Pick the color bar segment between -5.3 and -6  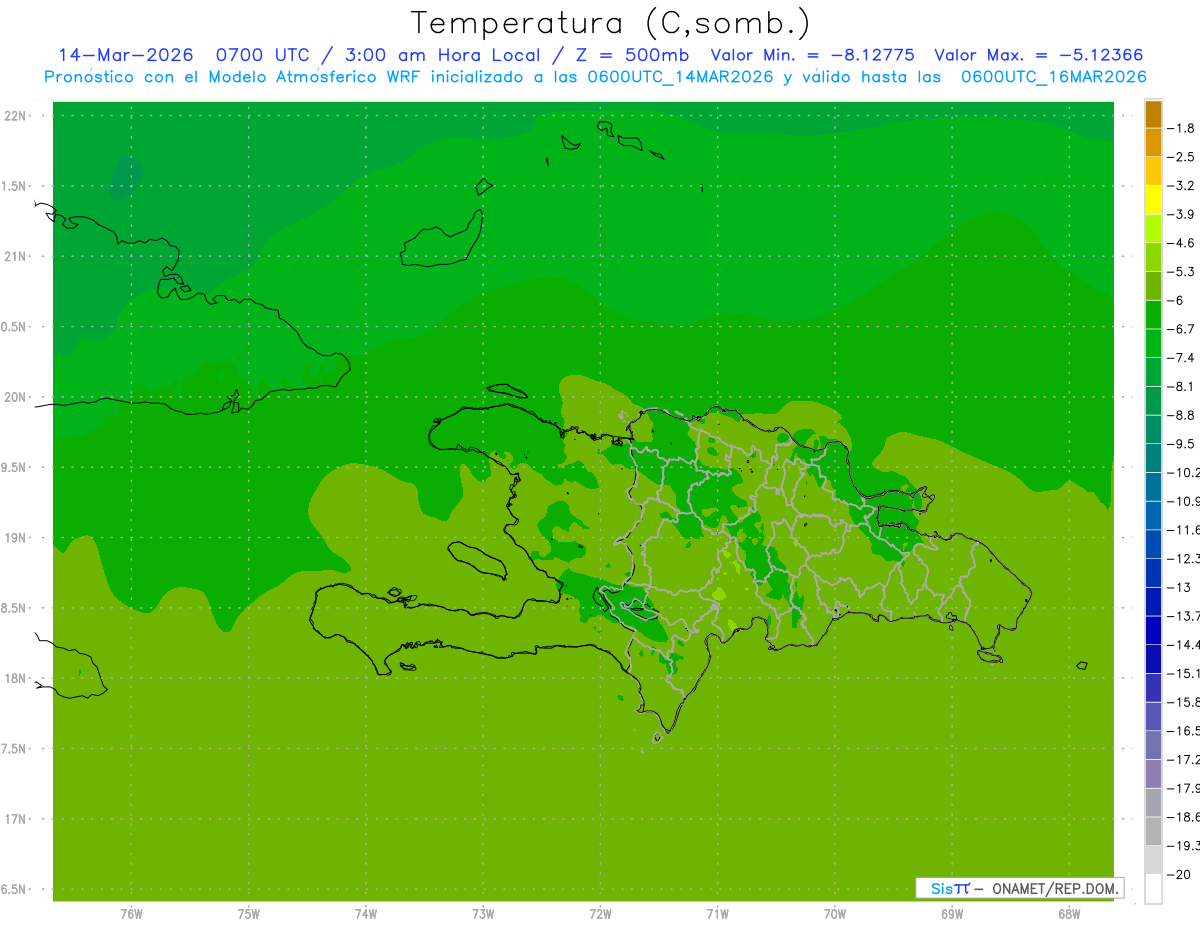(1153, 286)
